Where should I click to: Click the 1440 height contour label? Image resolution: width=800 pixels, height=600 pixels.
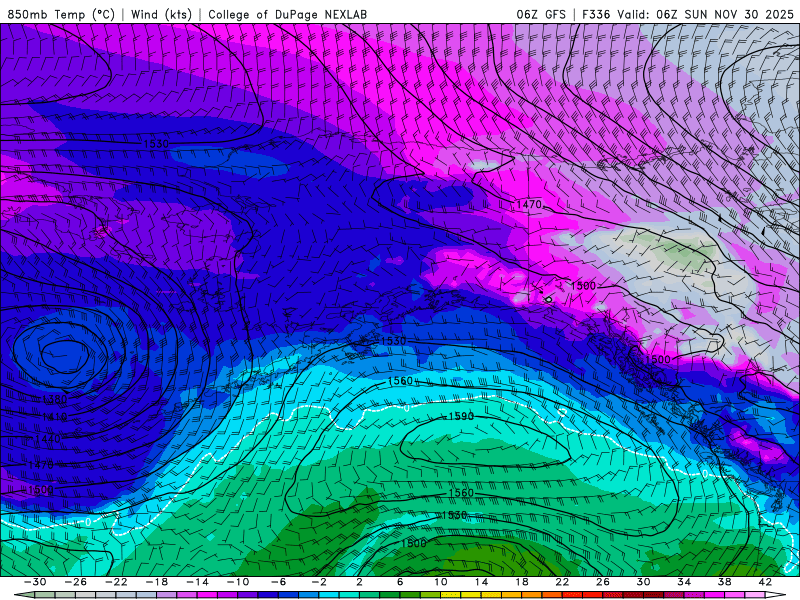(x=48, y=439)
